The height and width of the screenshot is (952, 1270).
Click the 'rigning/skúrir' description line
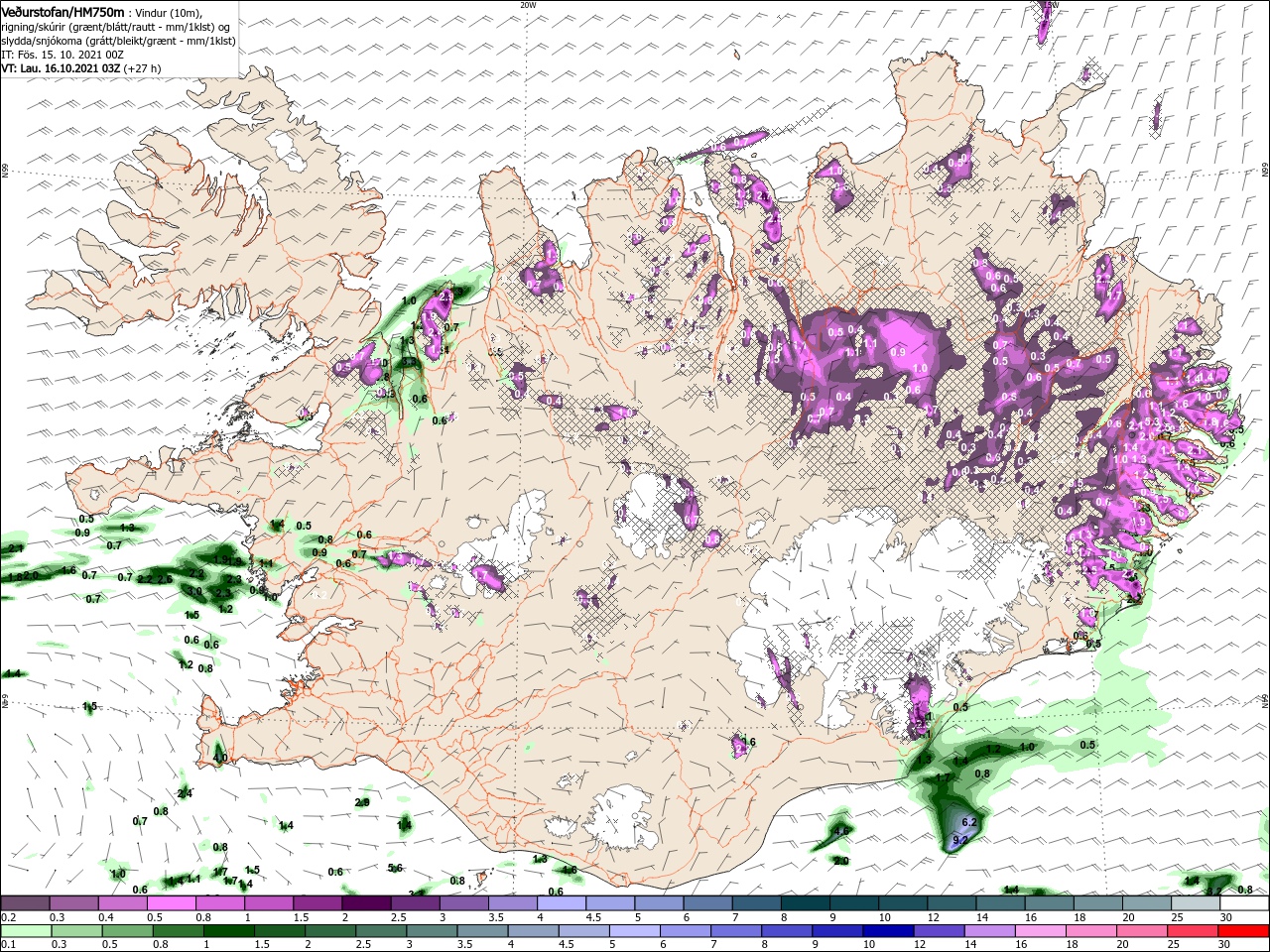point(117,26)
